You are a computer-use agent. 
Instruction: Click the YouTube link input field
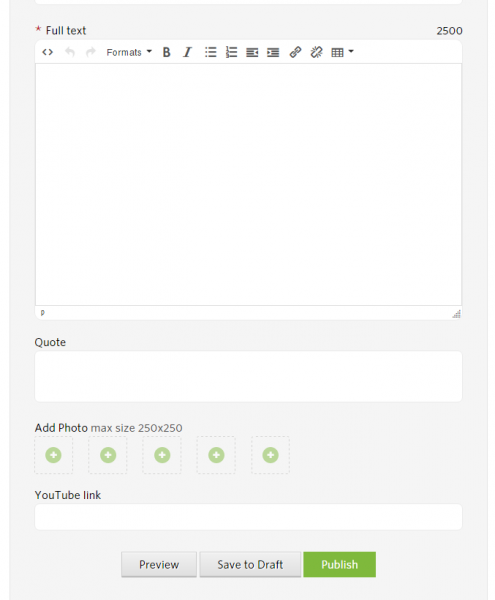click(248, 517)
